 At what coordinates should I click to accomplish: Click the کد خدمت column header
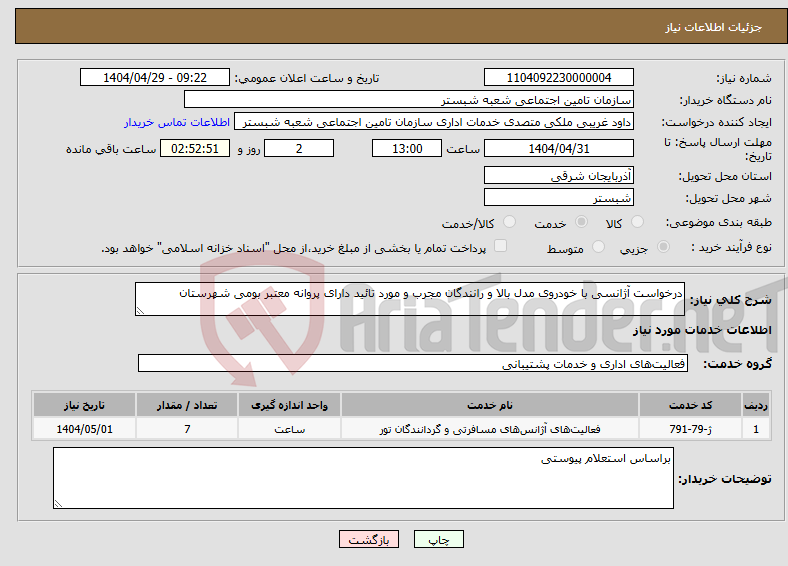(691, 405)
